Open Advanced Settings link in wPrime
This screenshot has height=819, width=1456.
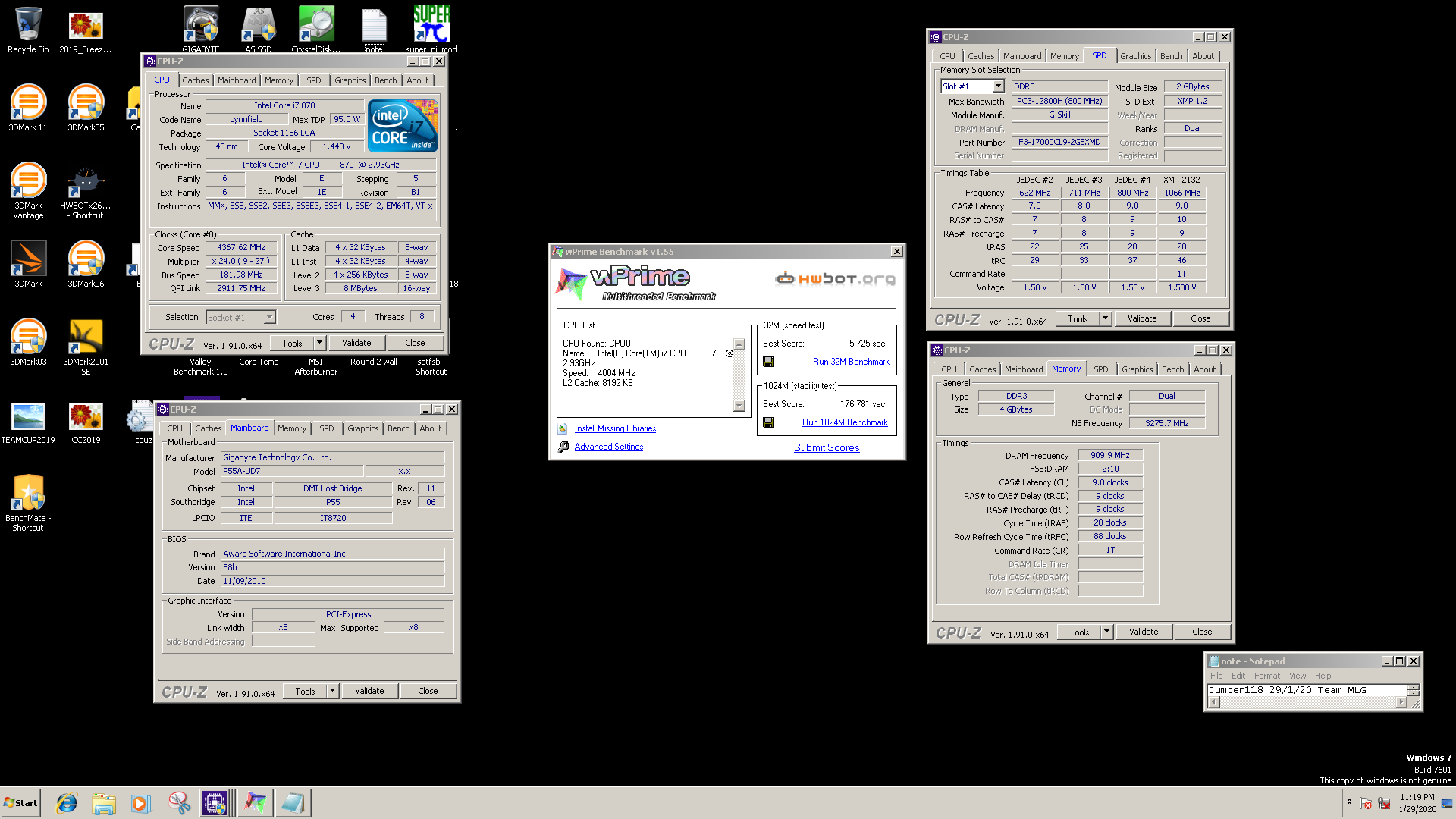[x=608, y=447]
